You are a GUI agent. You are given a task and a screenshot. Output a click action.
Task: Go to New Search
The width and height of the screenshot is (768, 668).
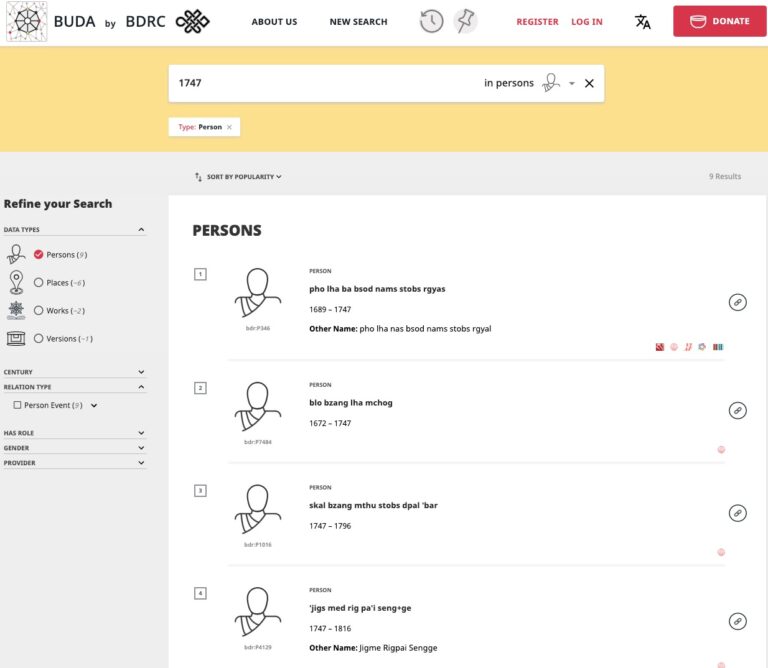click(x=358, y=22)
